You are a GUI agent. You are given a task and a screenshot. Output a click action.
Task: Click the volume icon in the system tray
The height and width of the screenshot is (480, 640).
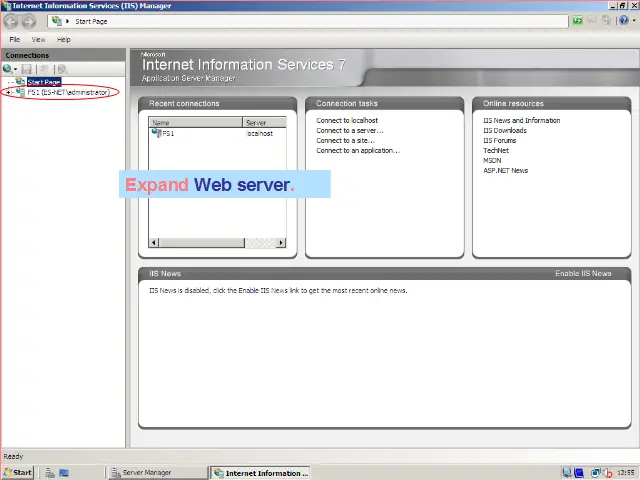point(607,473)
